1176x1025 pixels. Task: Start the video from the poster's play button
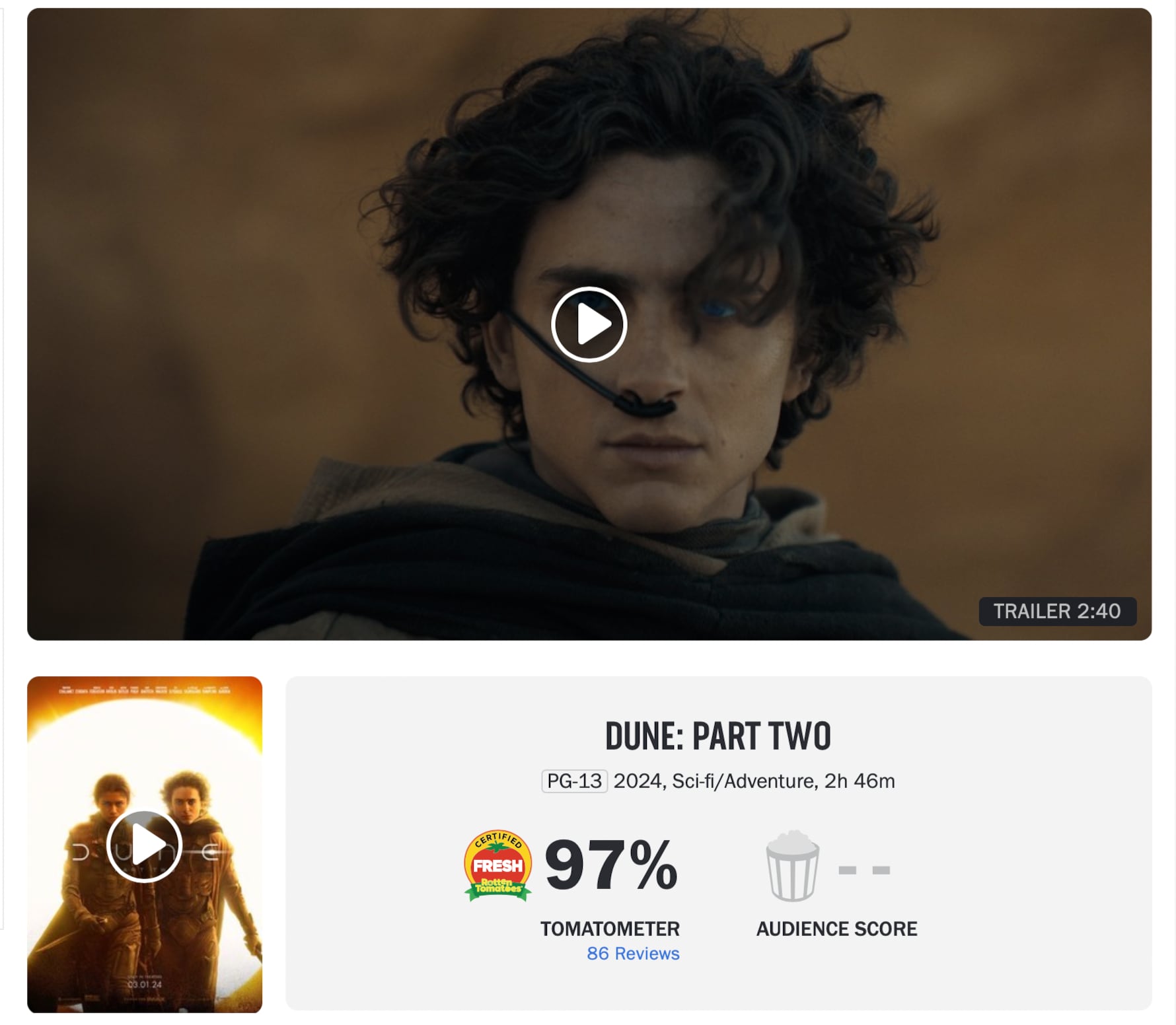[144, 846]
